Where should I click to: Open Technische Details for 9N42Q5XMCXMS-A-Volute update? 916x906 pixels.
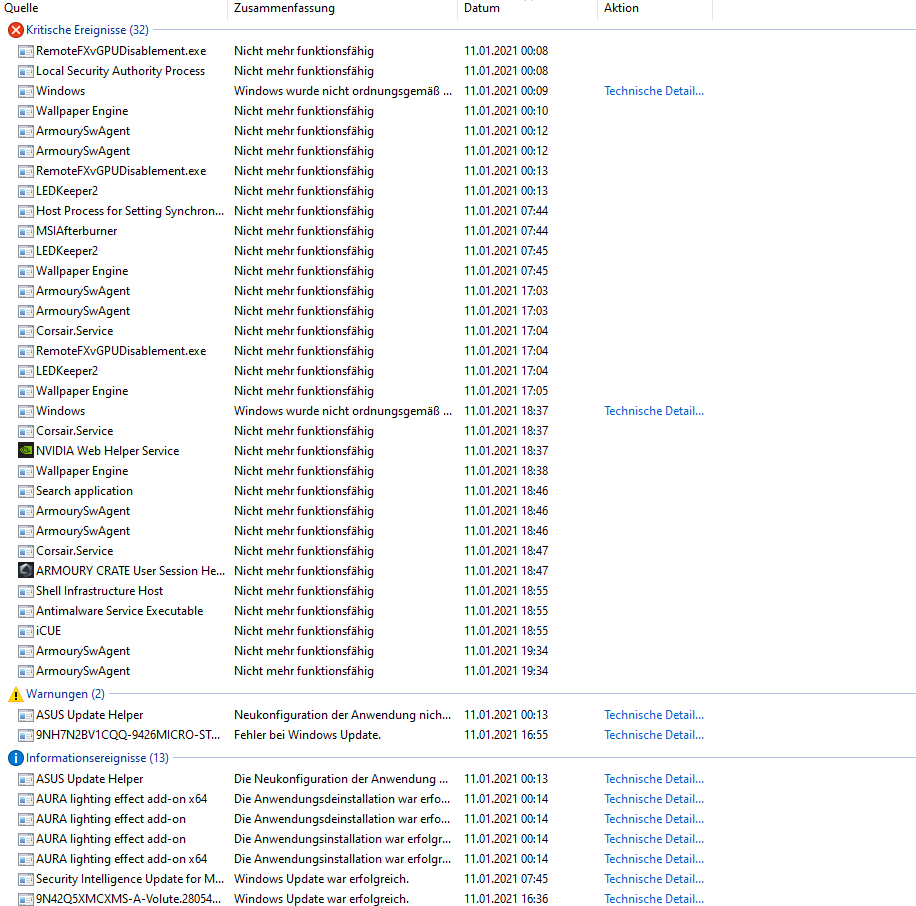coord(654,899)
